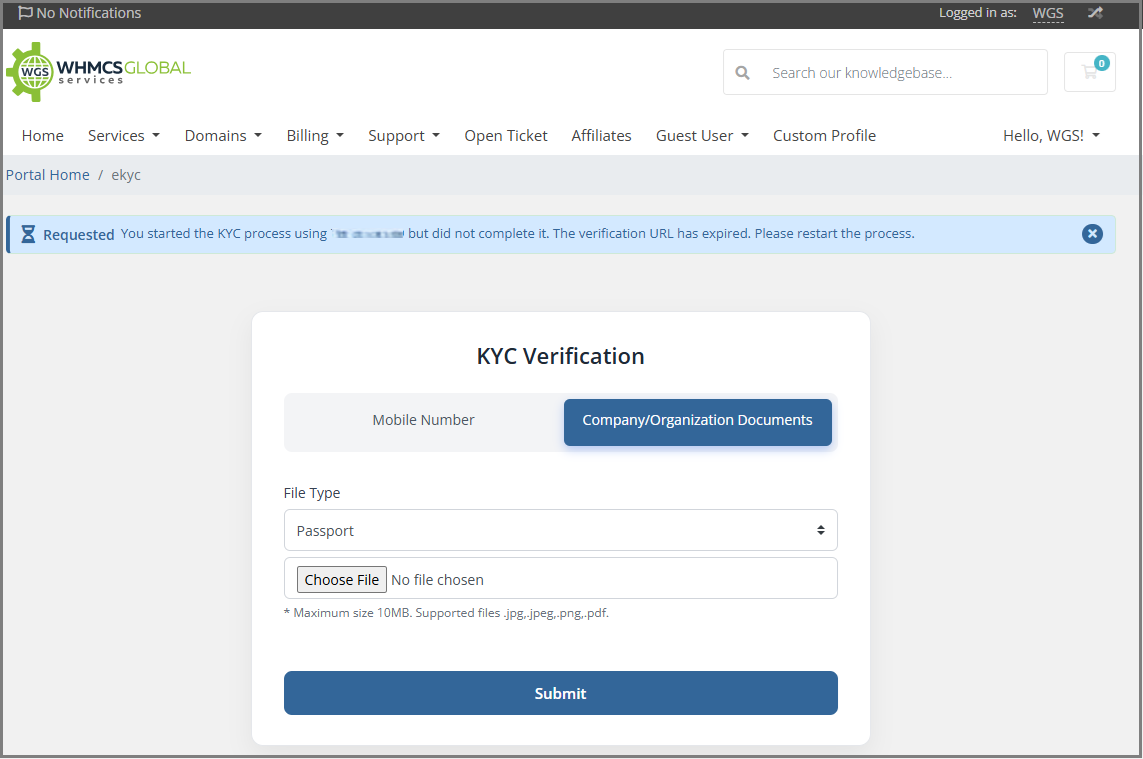1143x759 pixels.
Task: Select Company/Organization Documents tab
Action: click(x=697, y=421)
